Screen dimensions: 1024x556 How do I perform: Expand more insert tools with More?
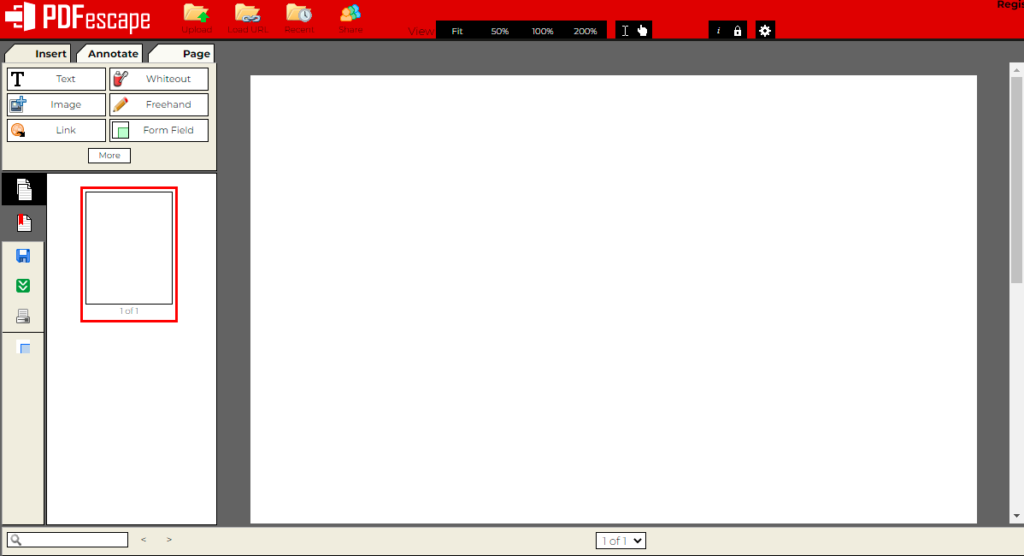[109, 155]
